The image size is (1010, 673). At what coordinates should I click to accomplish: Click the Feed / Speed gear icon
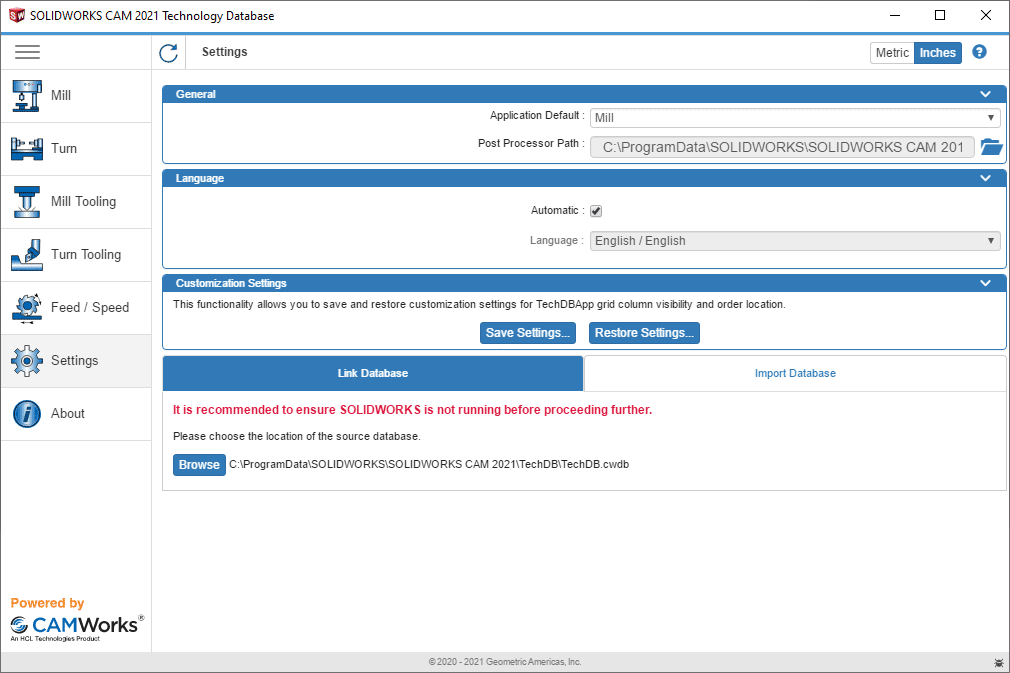26,308
